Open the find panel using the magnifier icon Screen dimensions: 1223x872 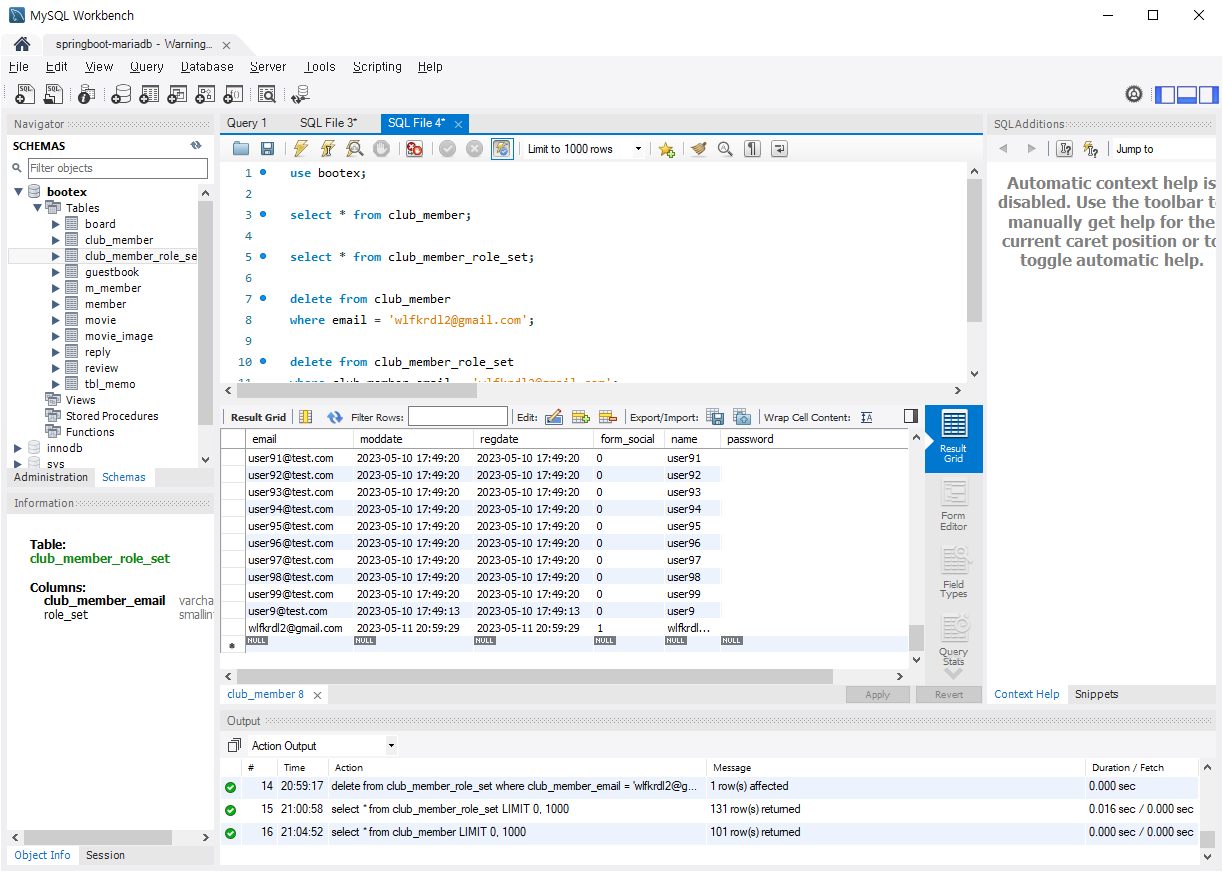725,149
